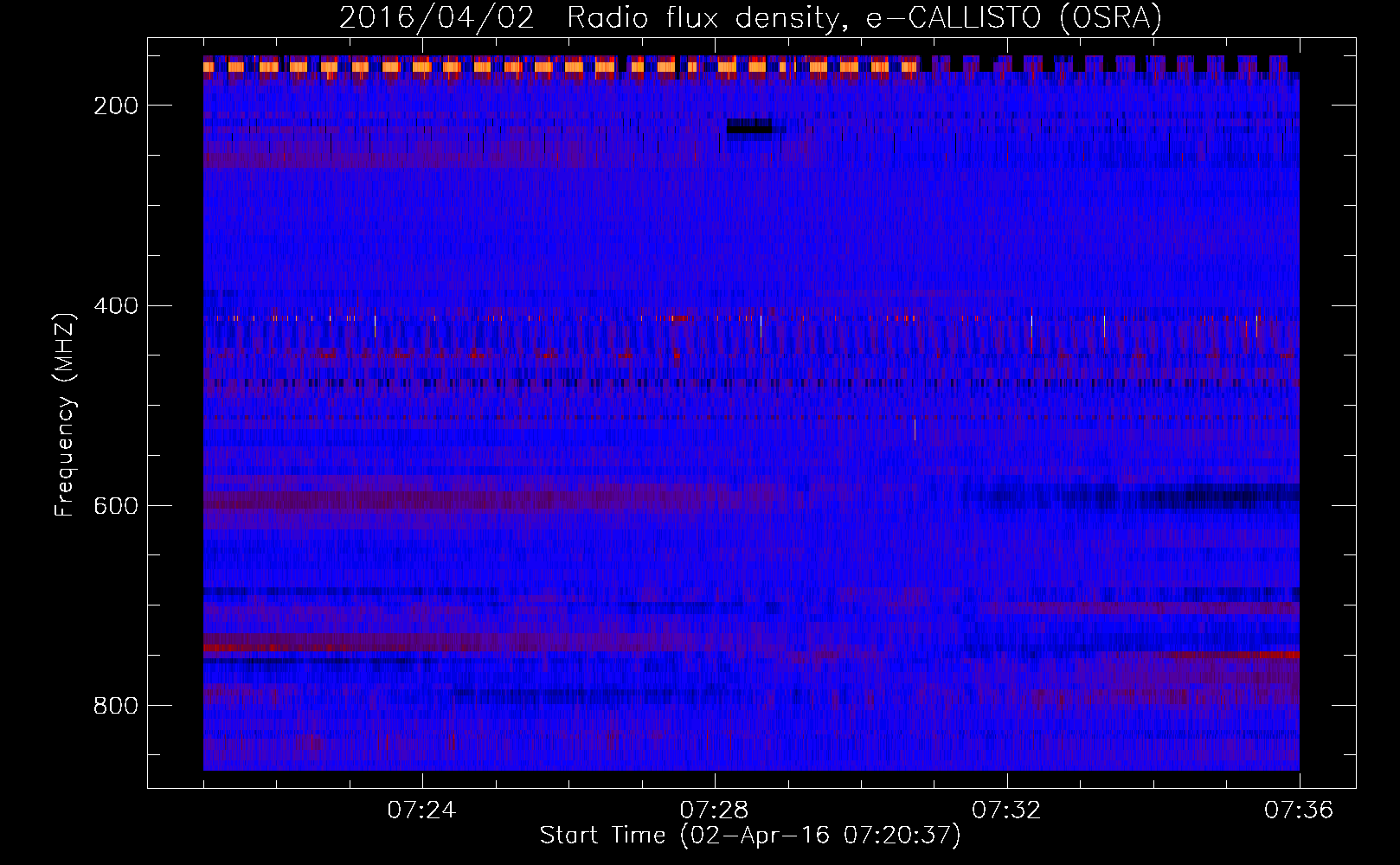The image size is (1400, 865).
Task: Select the 400 frequency tick label
Action: coord(116,306)
